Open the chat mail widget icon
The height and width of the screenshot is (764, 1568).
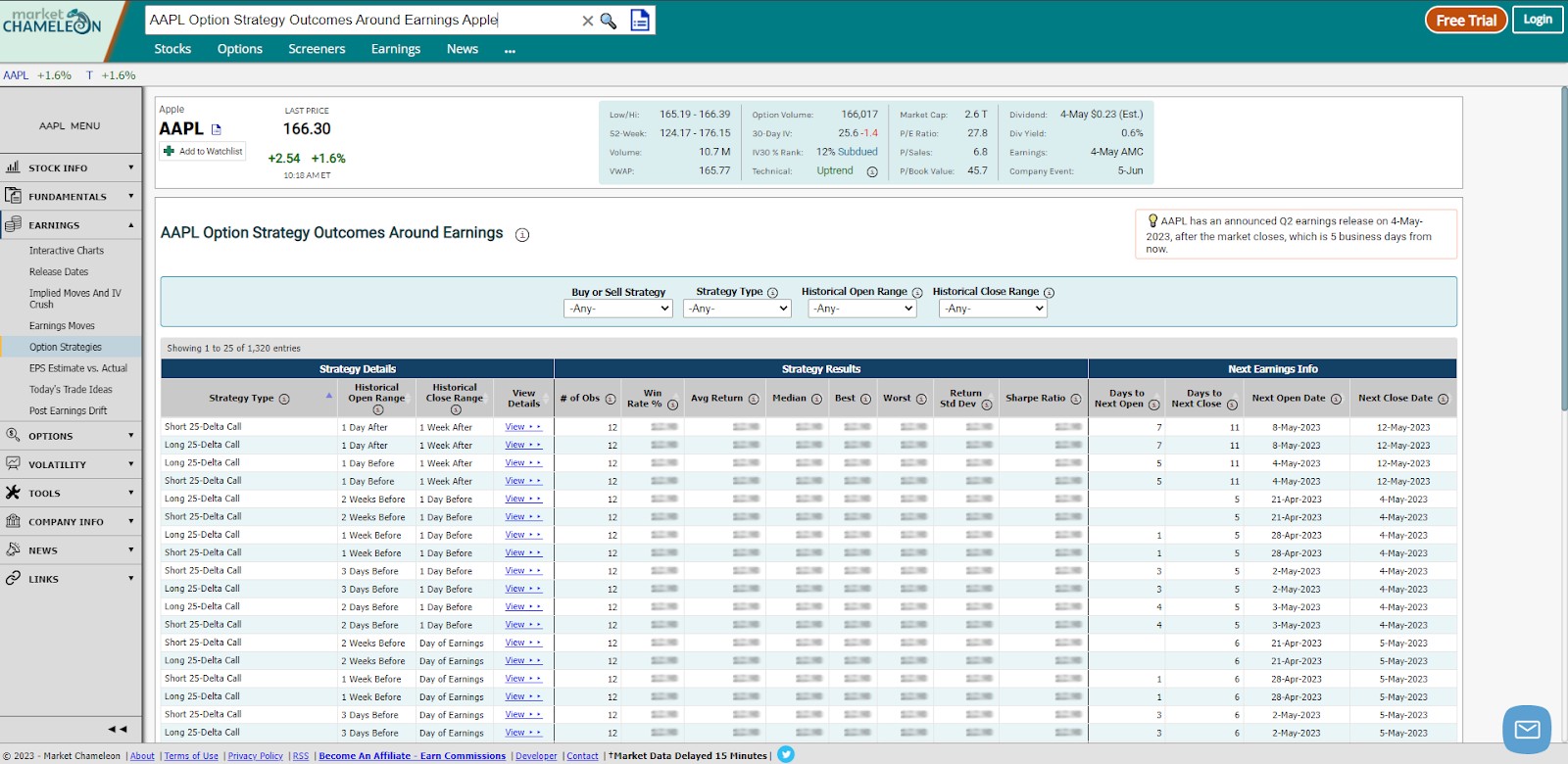[1527, 729]
